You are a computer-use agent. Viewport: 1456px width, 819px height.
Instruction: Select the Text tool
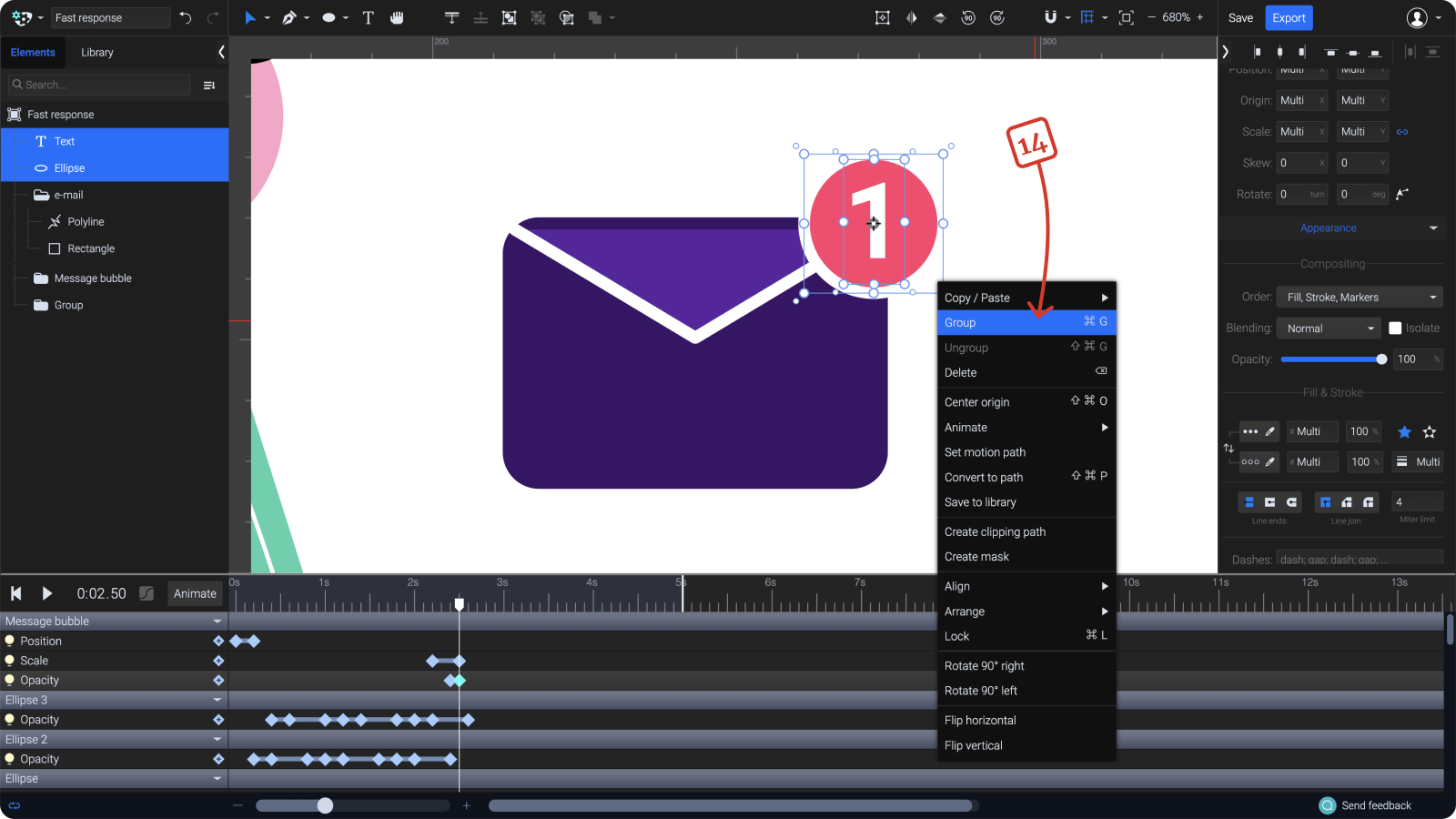[x=368, y=17]
